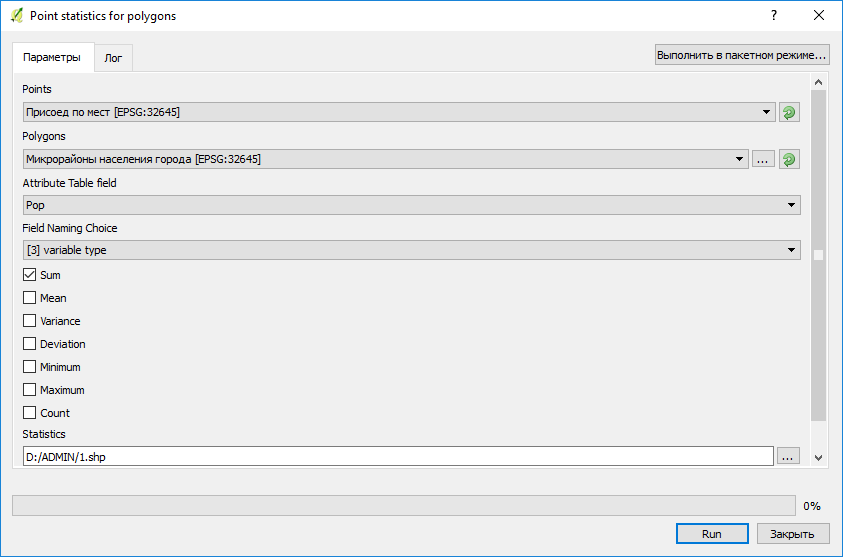The image size is (843, 557).
Task: Click the Закрыть button
Action: [793, 534]
